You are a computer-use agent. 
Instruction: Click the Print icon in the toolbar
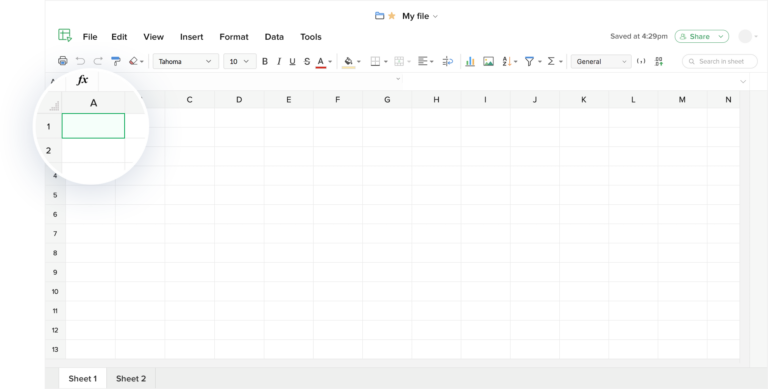[63, 61]
